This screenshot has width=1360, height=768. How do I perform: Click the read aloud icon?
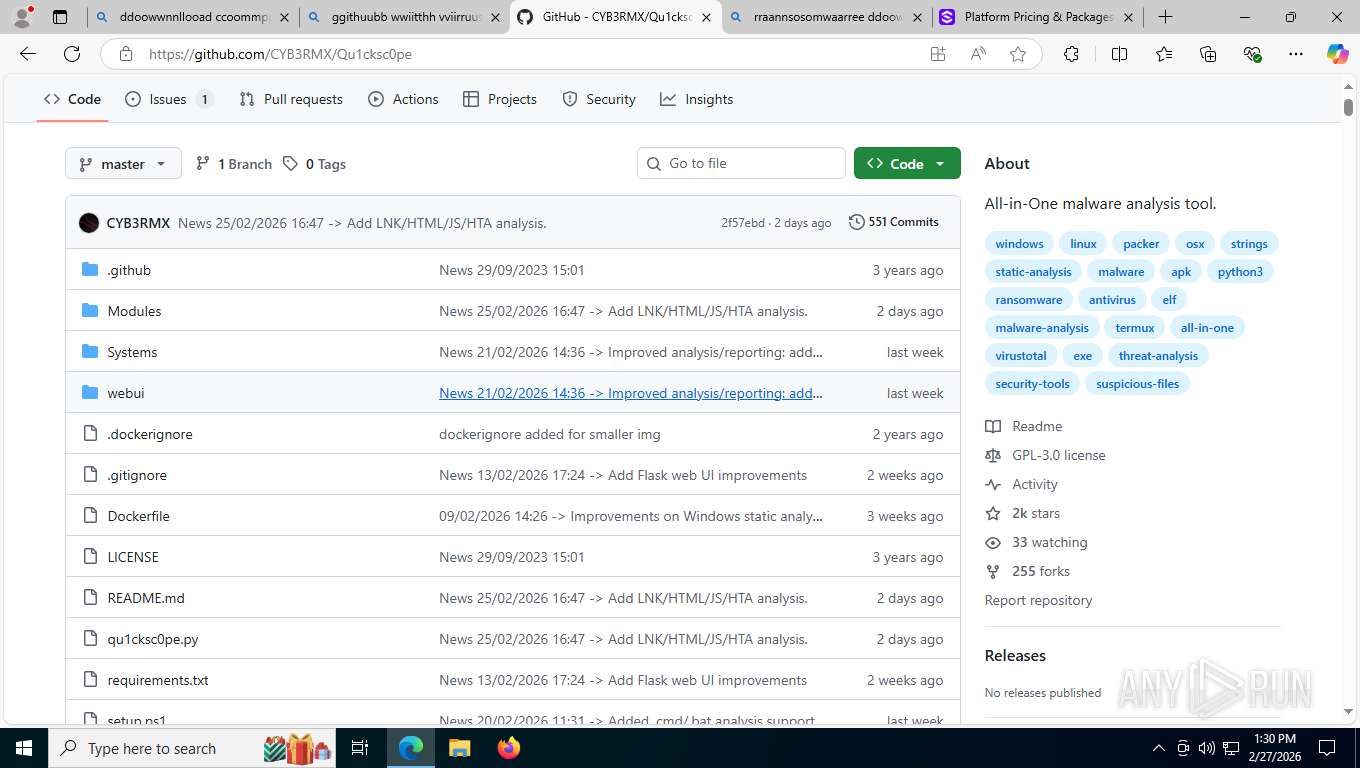pyautogui.click(x=978, y=54)
